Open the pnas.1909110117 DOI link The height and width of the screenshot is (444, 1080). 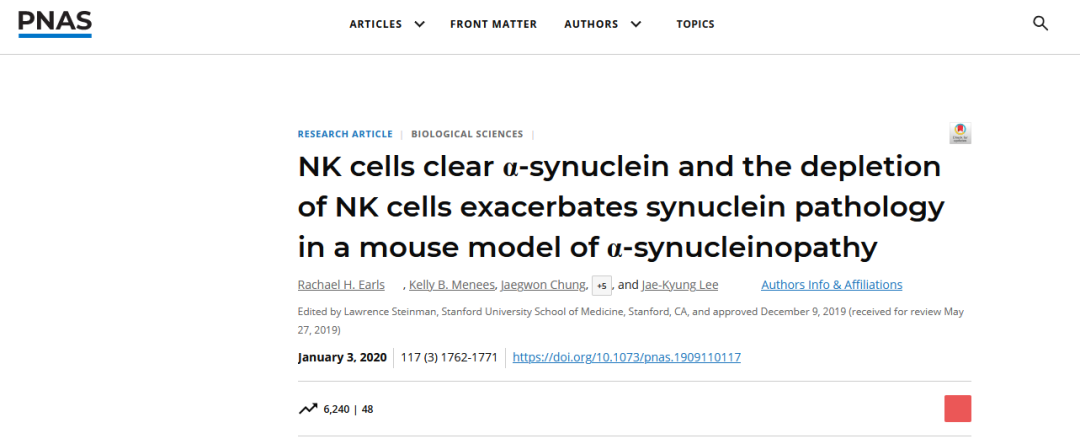627,357
